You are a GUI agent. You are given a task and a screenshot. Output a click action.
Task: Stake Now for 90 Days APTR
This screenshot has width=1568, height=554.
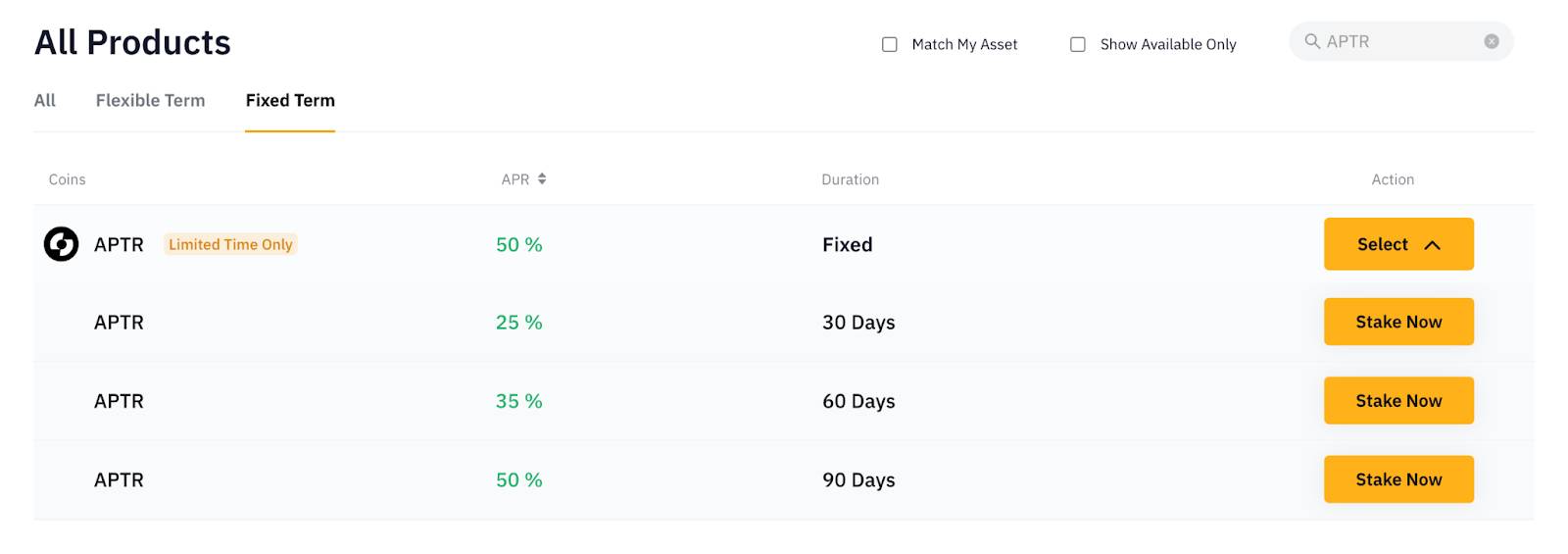(x=1398, y=479)
